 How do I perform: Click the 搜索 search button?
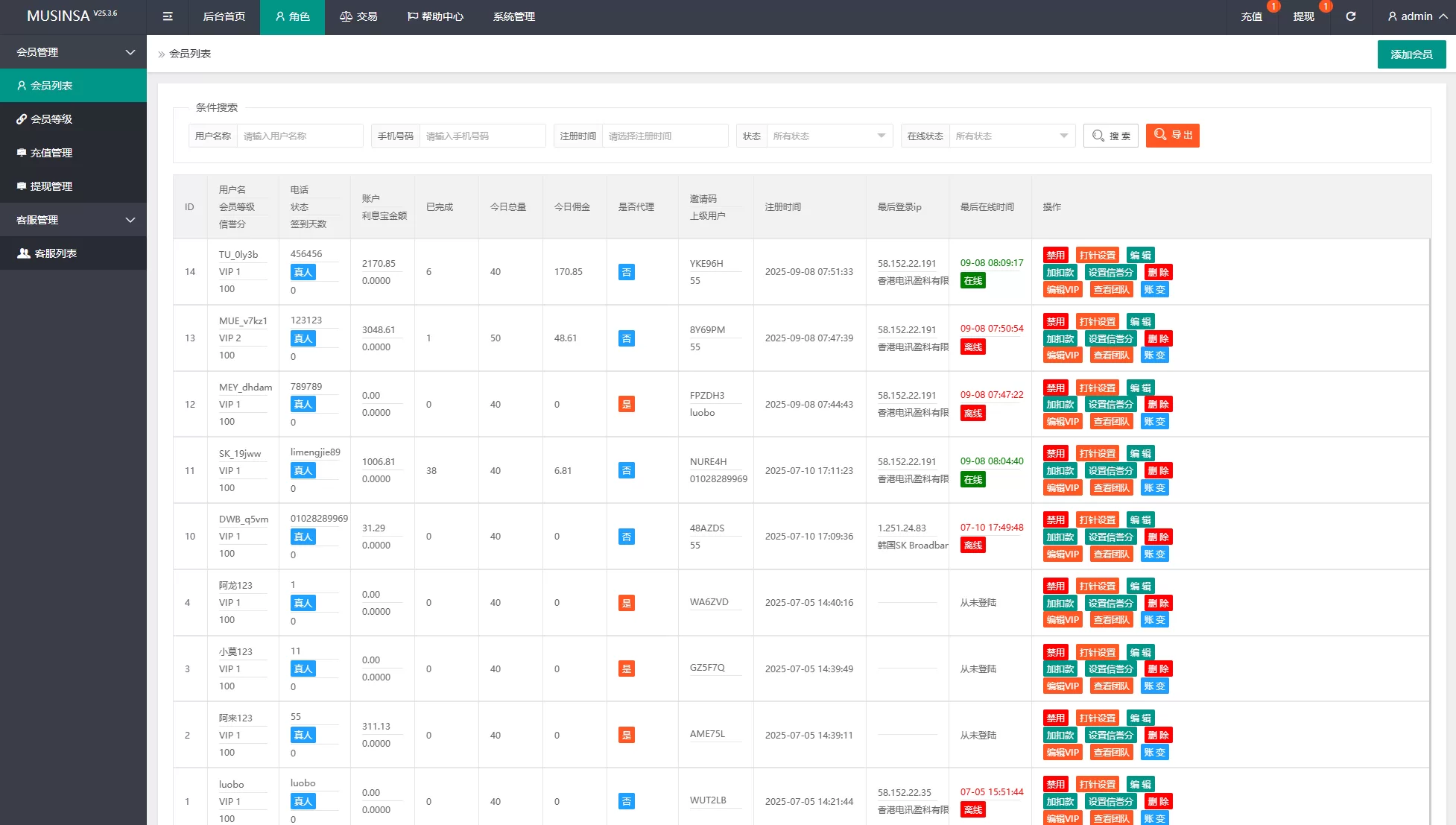pos(1110,136)
